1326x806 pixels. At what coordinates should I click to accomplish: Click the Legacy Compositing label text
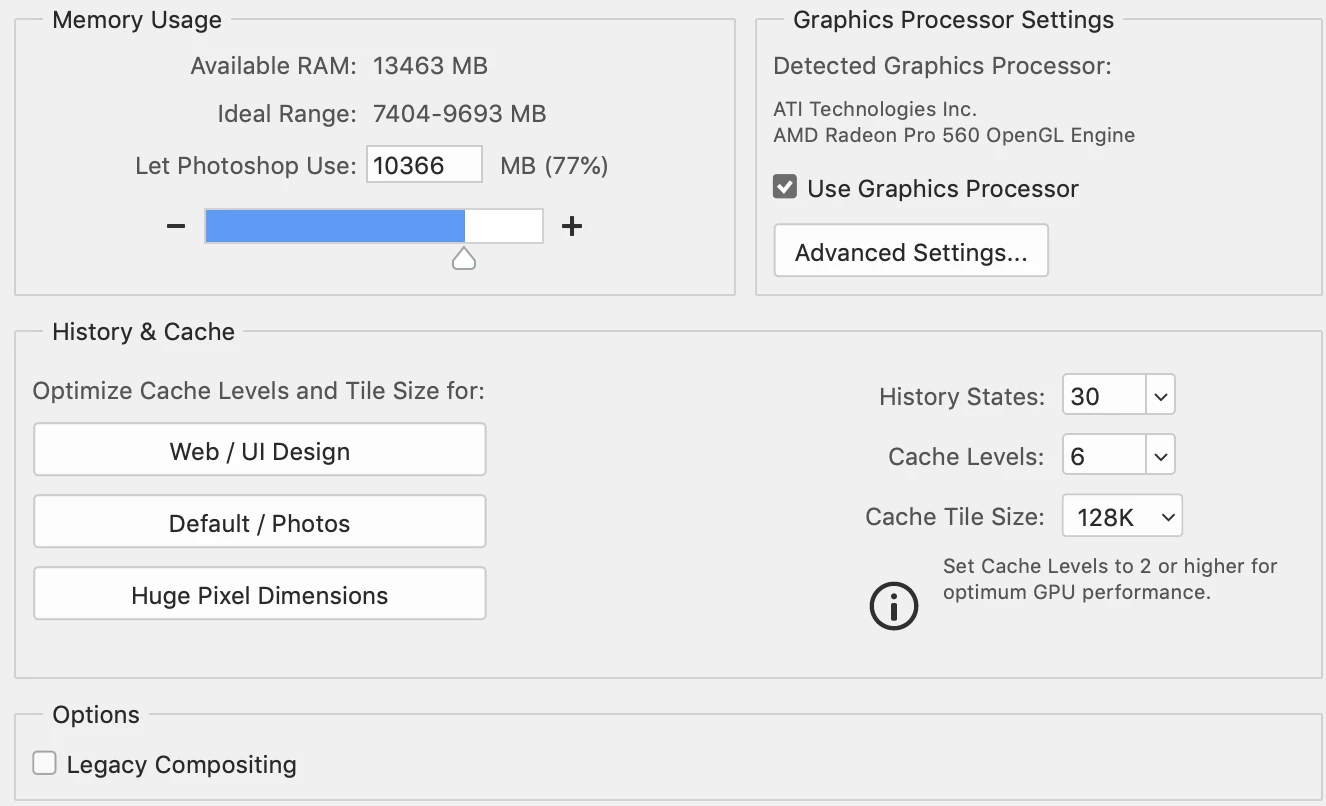pyautogui.click(x=181, y=765)
